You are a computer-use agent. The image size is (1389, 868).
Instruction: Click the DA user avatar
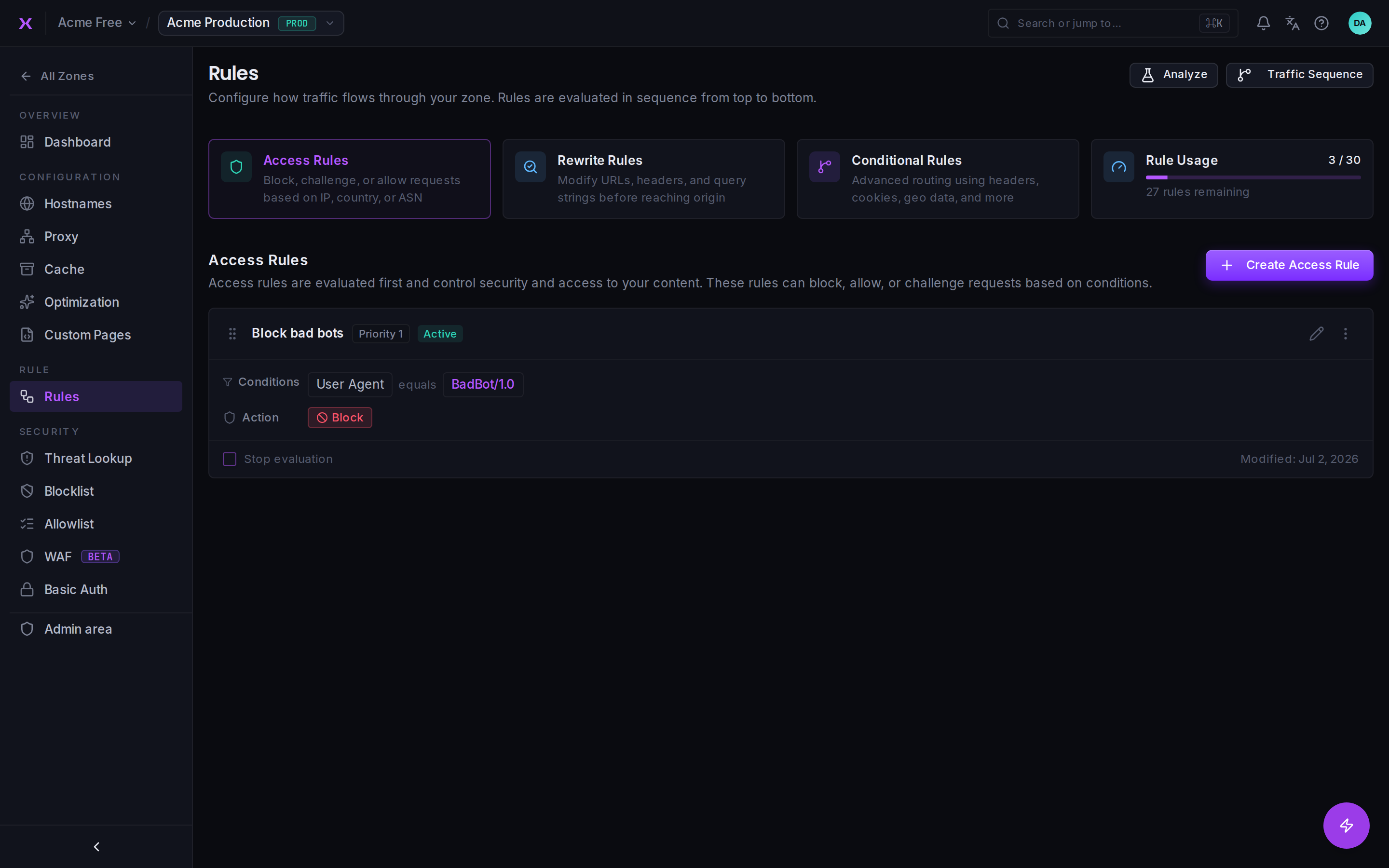click(1359, 23)
